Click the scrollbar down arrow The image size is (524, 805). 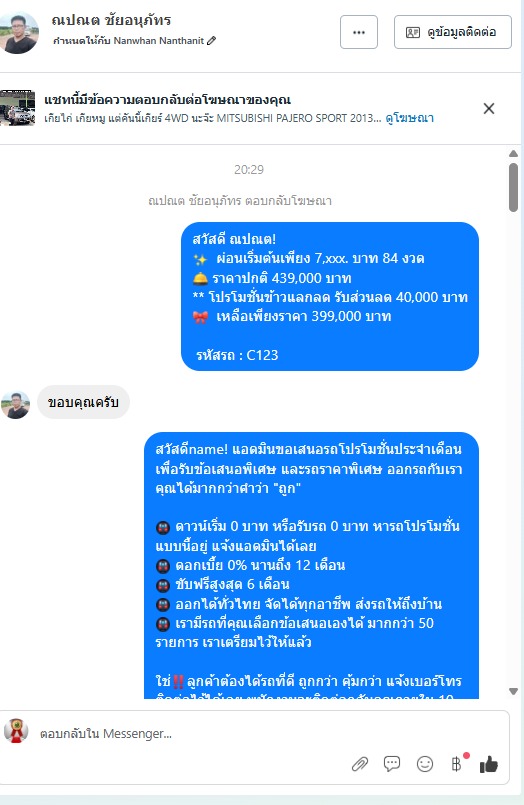(x=513, y=692)
